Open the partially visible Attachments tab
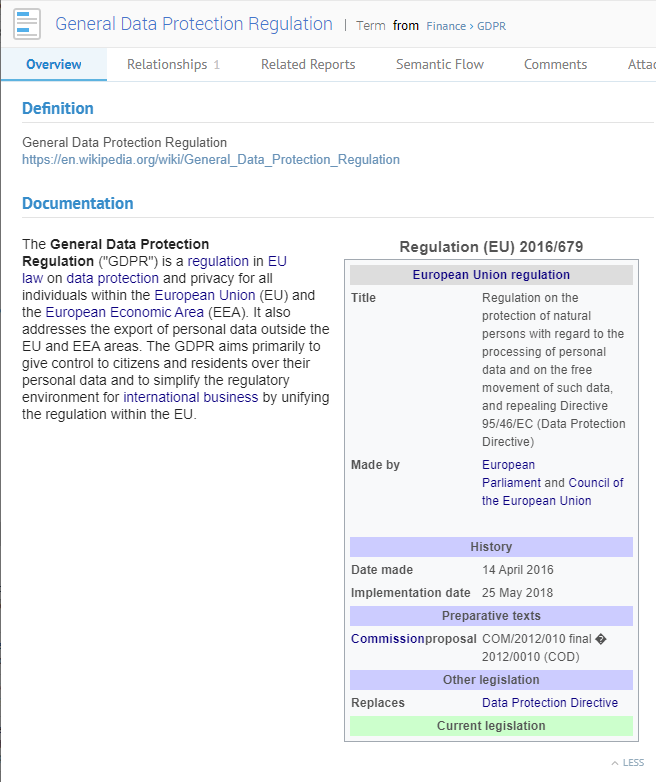This screenshot has width=656, height=782. 640,65
